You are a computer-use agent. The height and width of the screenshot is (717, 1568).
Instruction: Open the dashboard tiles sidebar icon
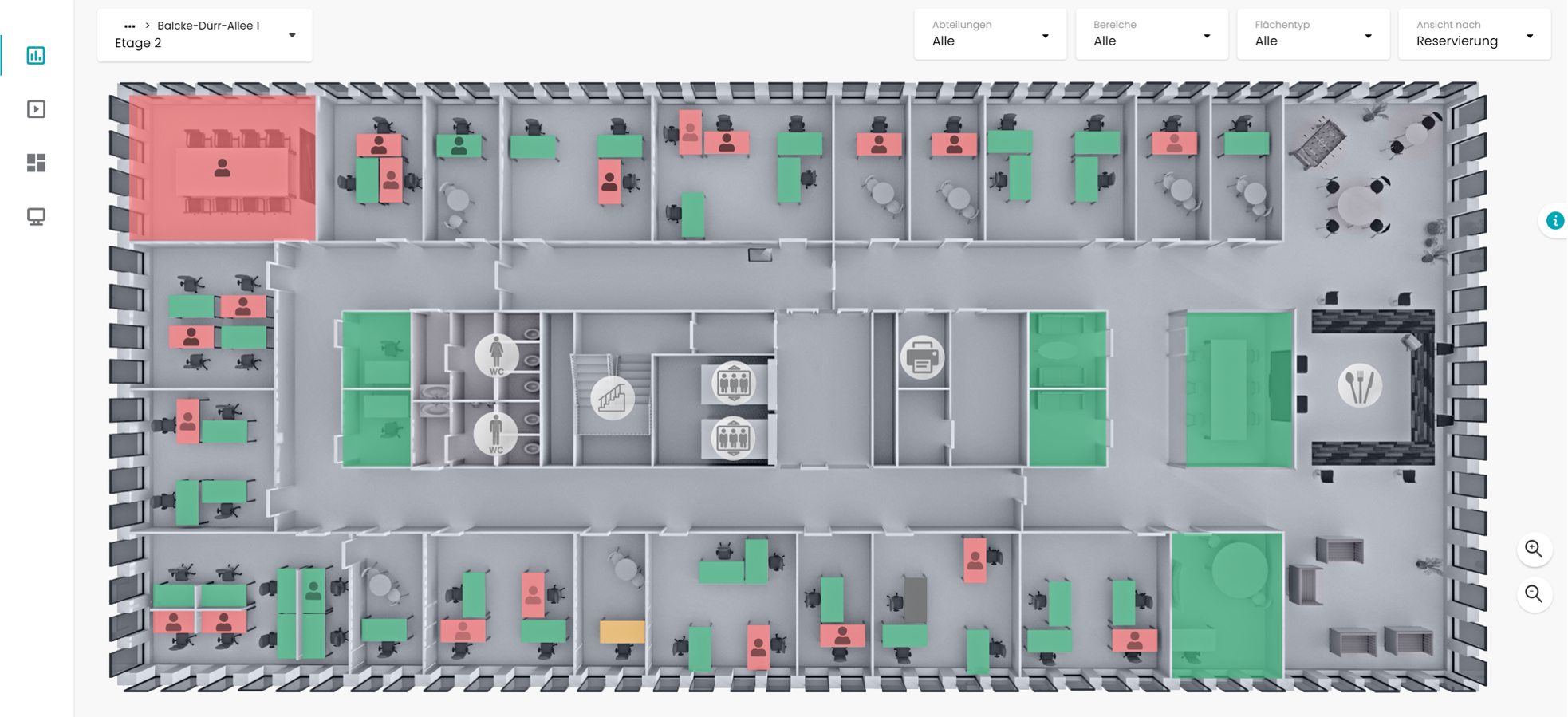[x=36, y=163]
